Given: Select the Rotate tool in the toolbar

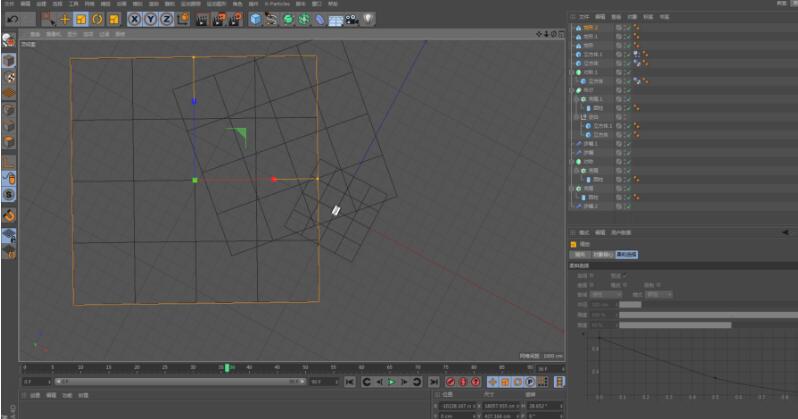Looking at the screenshot, I should coord(98,18).
